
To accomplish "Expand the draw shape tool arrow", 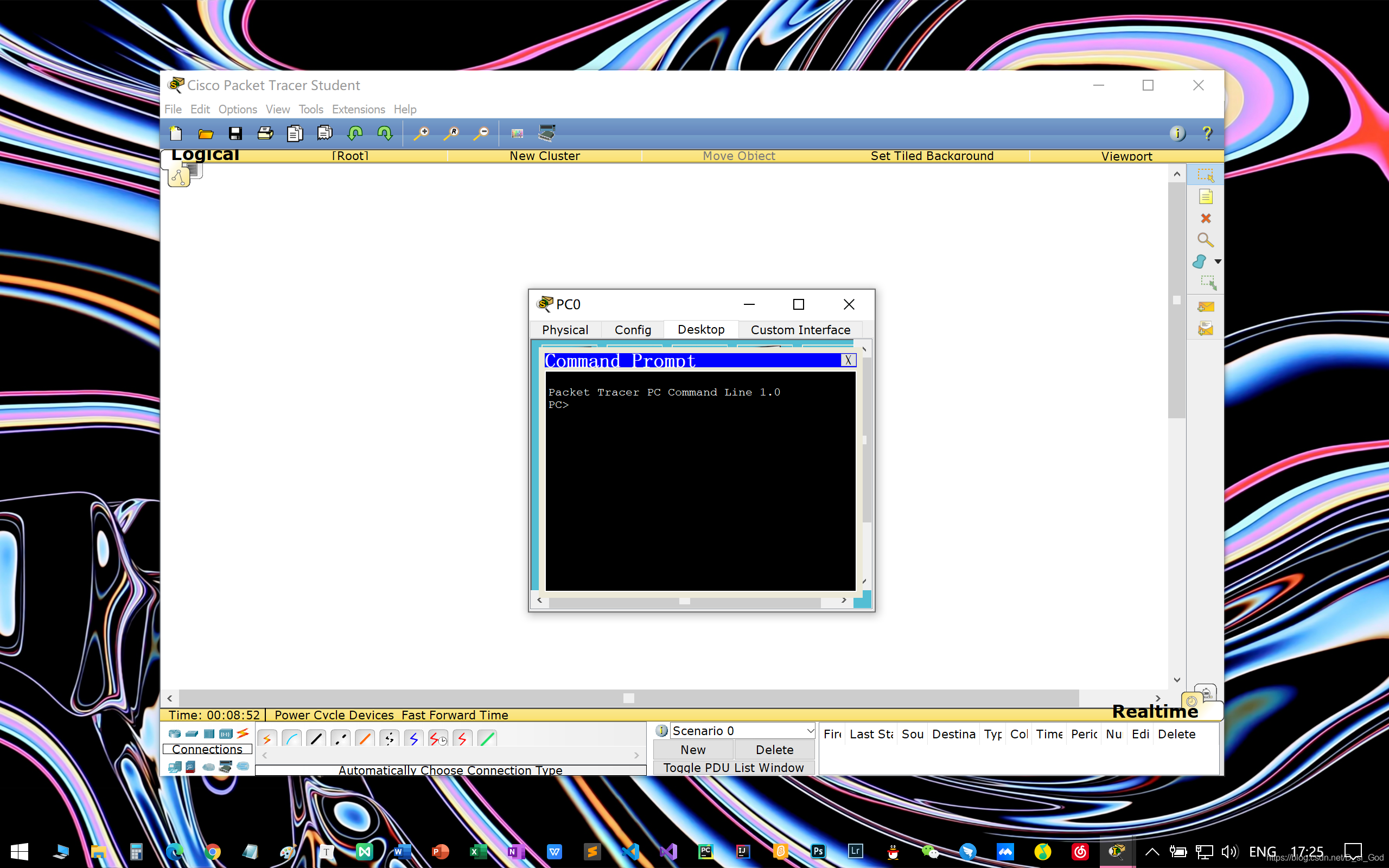I will tap(1218, 261).
